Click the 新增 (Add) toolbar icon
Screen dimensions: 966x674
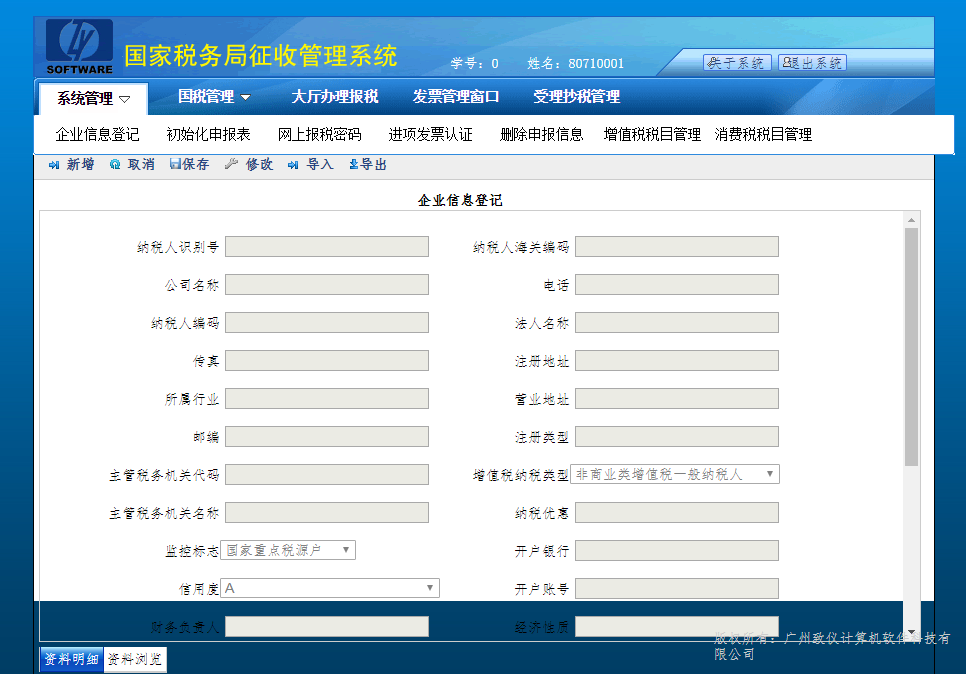pos(54,165)
